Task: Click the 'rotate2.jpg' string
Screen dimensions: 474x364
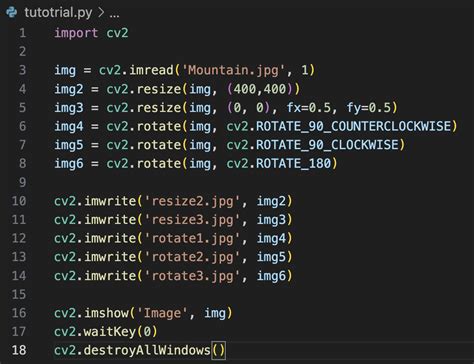Action: (192, 257)
